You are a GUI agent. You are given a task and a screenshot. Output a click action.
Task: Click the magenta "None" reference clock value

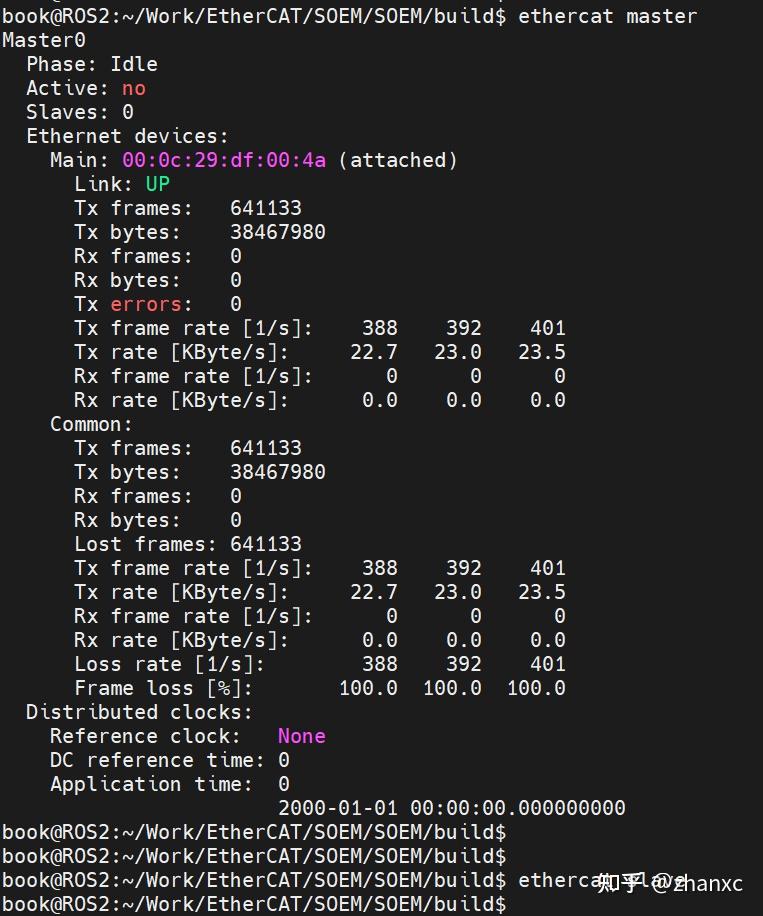click(x=301, y=736)
